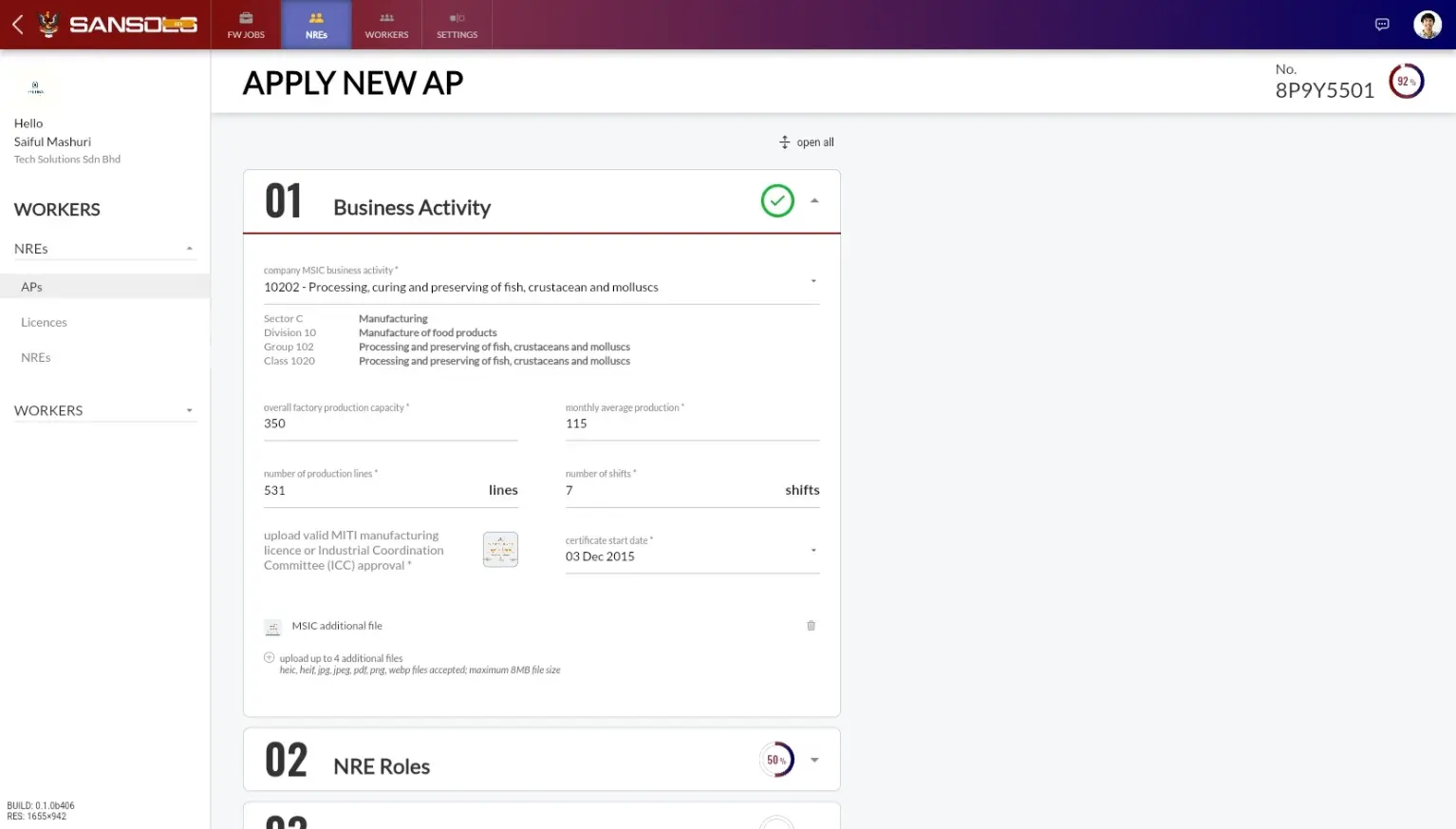Click the NRE Roles section title
This screenshot has height=829, width=1456.
click(x=382, y=766)
